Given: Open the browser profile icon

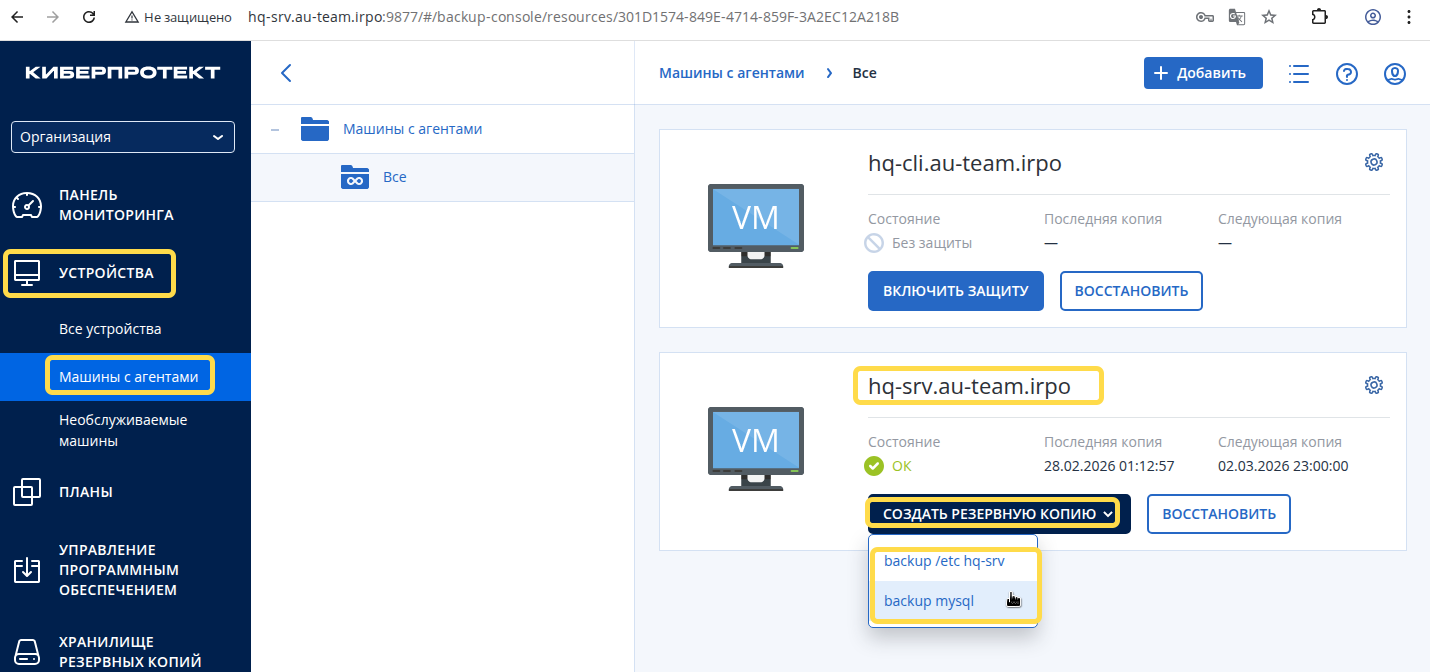Looking at the screenshot, I should coord(1373,17).
